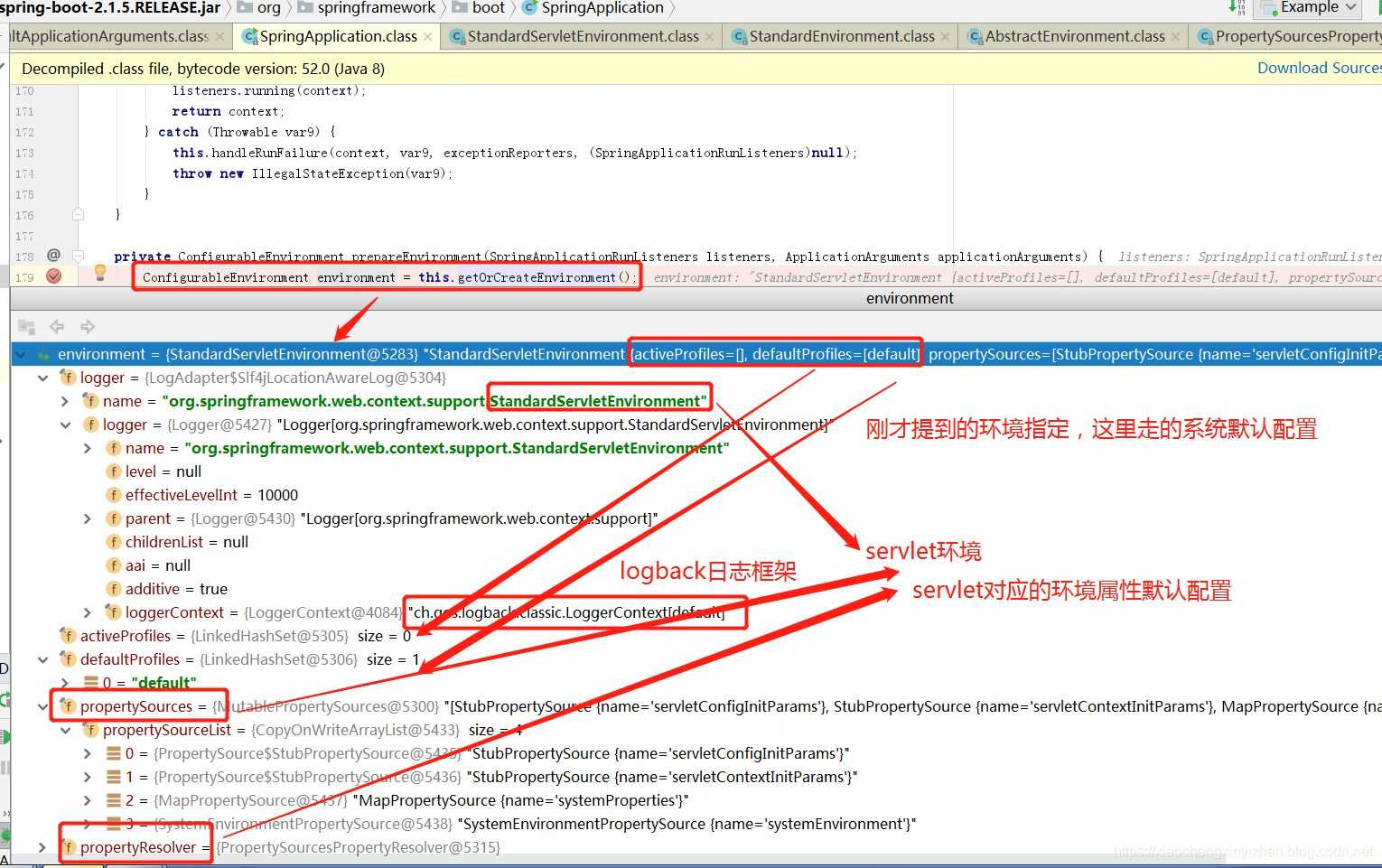Expand the propertyResolver node
Viewport: 1382px width, 868px height.
[42, 847]
